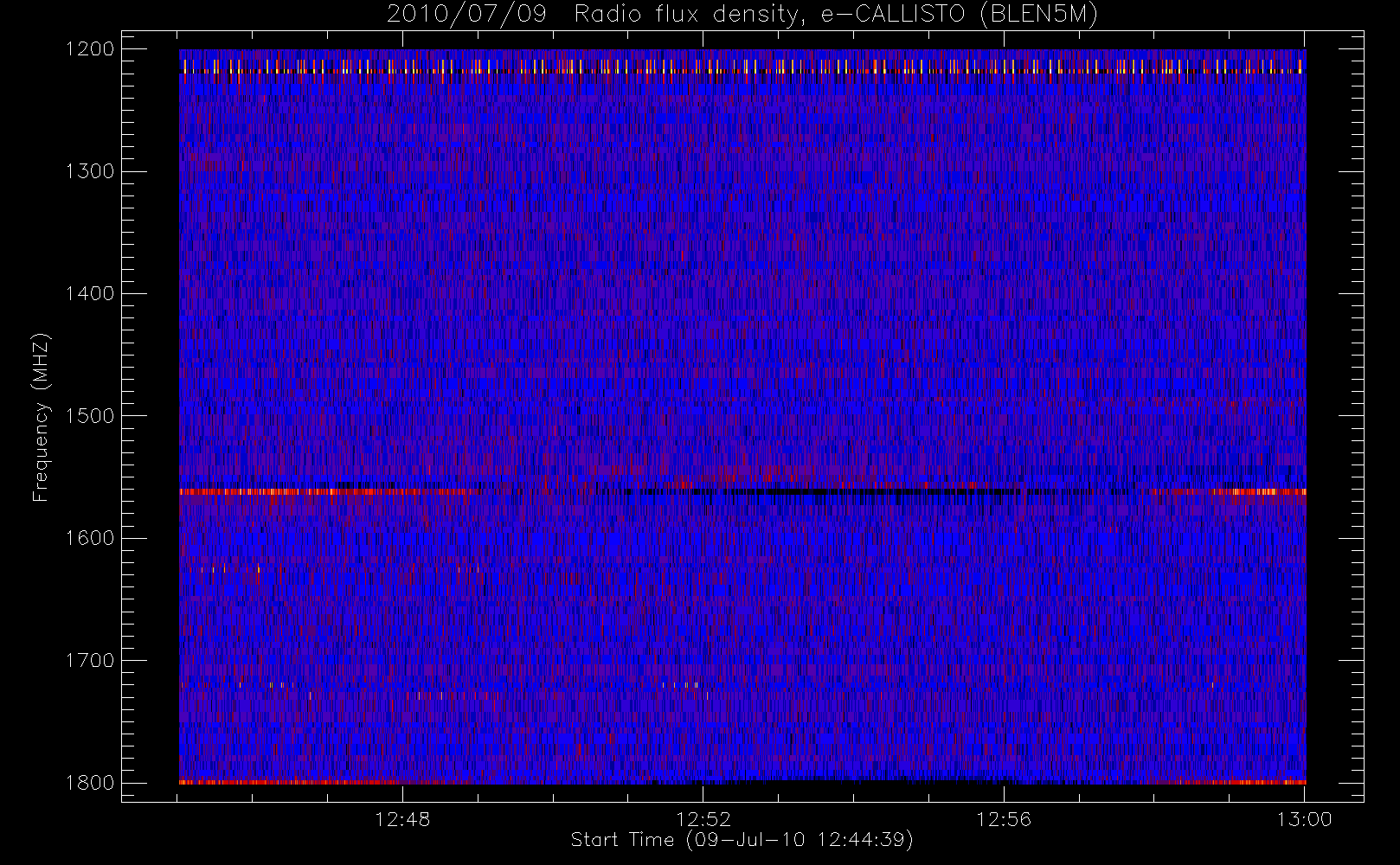This screenshot has height=865, width=1400.
Task: Click the 1200 frequency tick label
Action: pyautogui.click(x=90, y=49)
